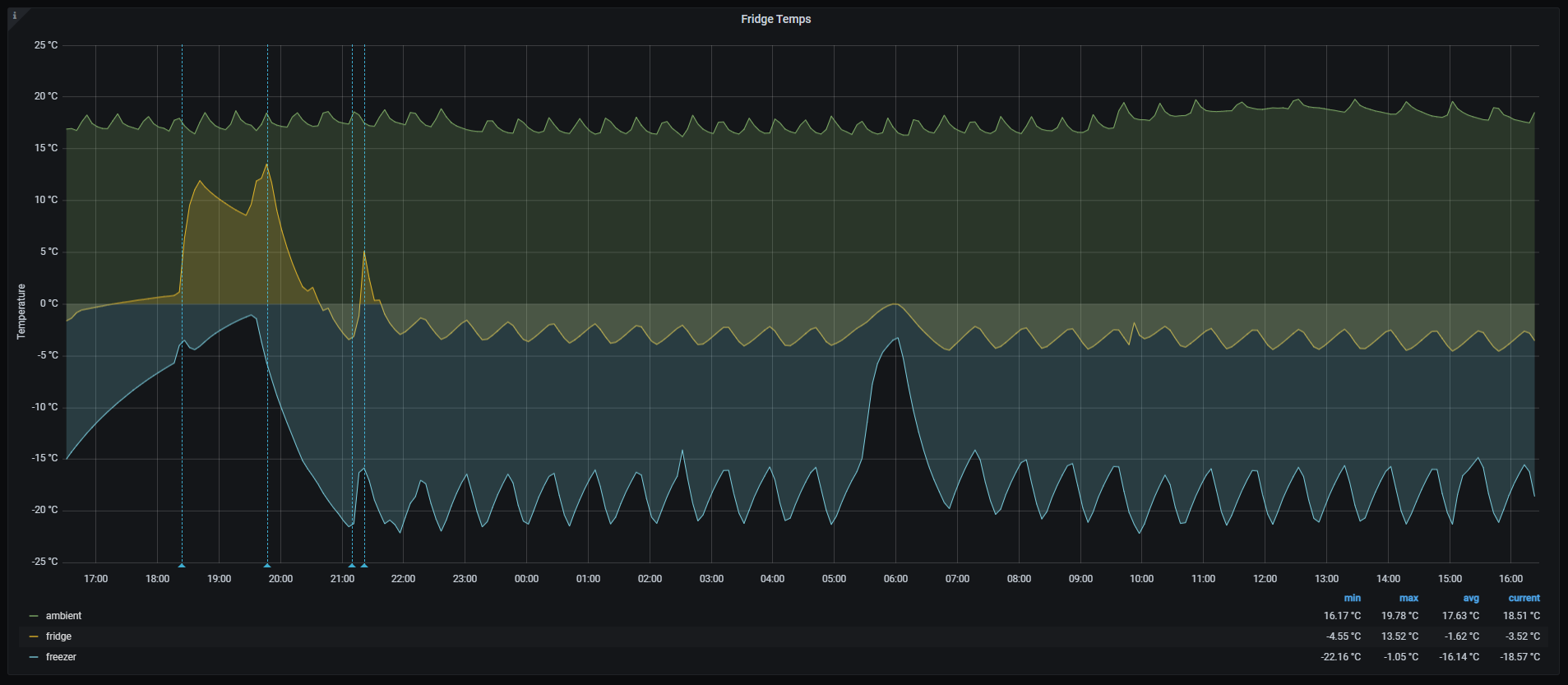Click the fridge spike near 5 °C after 21:00
Image resolution: width=1568 pixels, height=685 pixels.
point(364,252)
